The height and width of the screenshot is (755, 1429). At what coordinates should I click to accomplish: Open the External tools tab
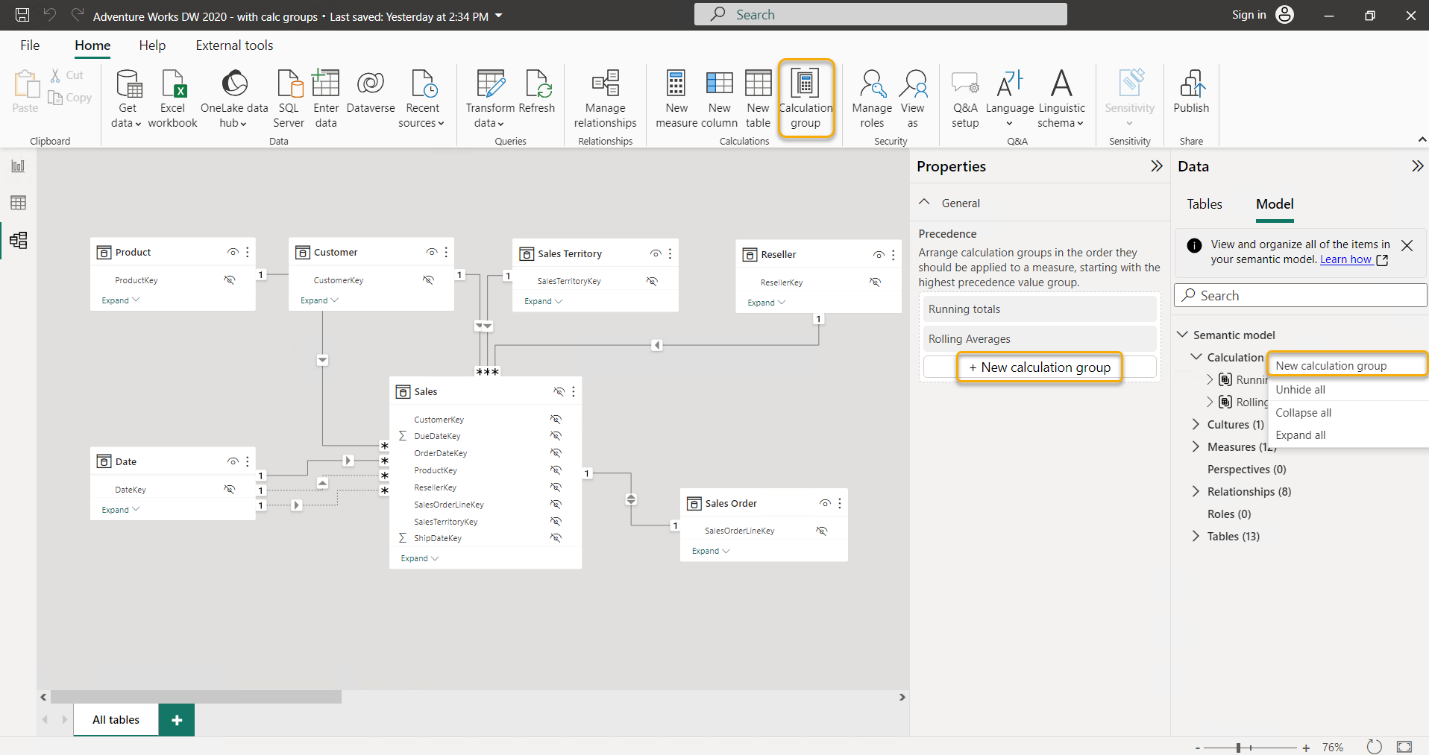tap(234, 45)
